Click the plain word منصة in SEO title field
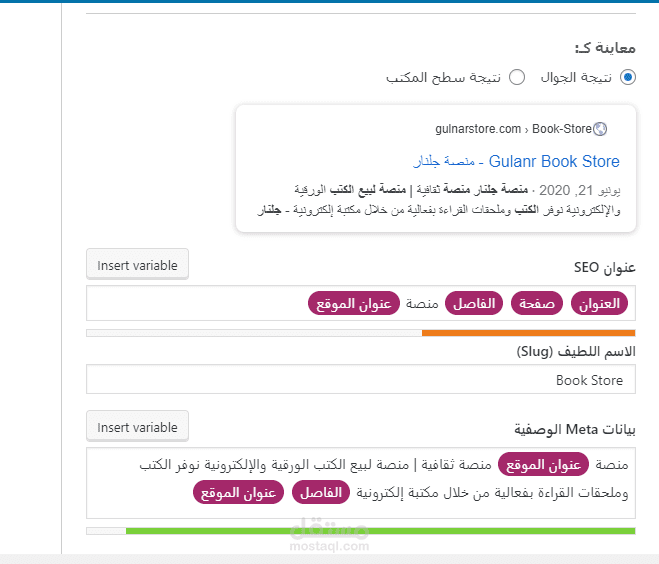 (x=422, y=303)
